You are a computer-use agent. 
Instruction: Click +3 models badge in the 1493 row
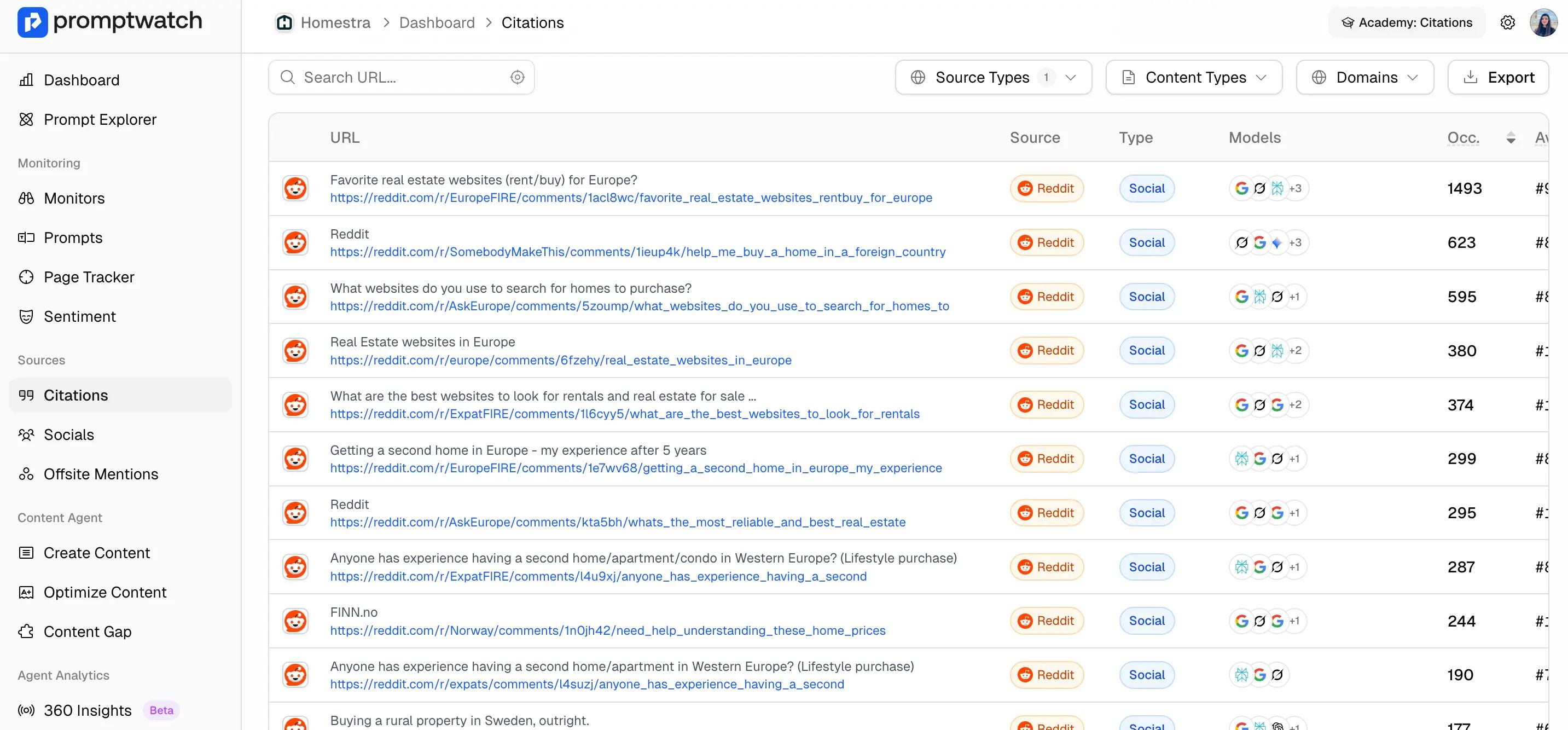pyautogui.click(x=1296, y=189)
